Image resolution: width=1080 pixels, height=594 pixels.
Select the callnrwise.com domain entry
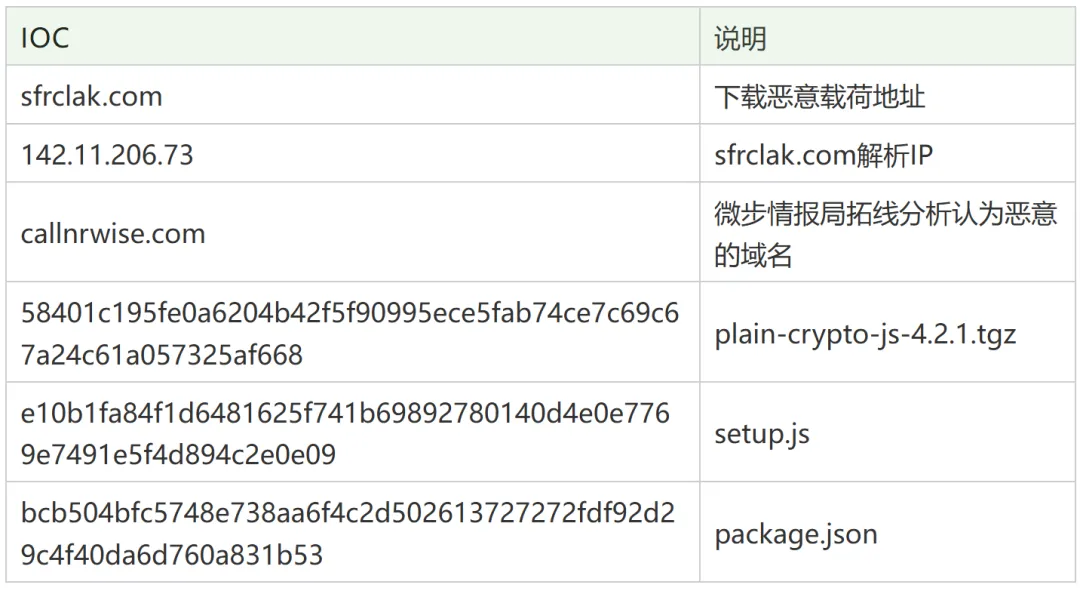tap(113, 234)
